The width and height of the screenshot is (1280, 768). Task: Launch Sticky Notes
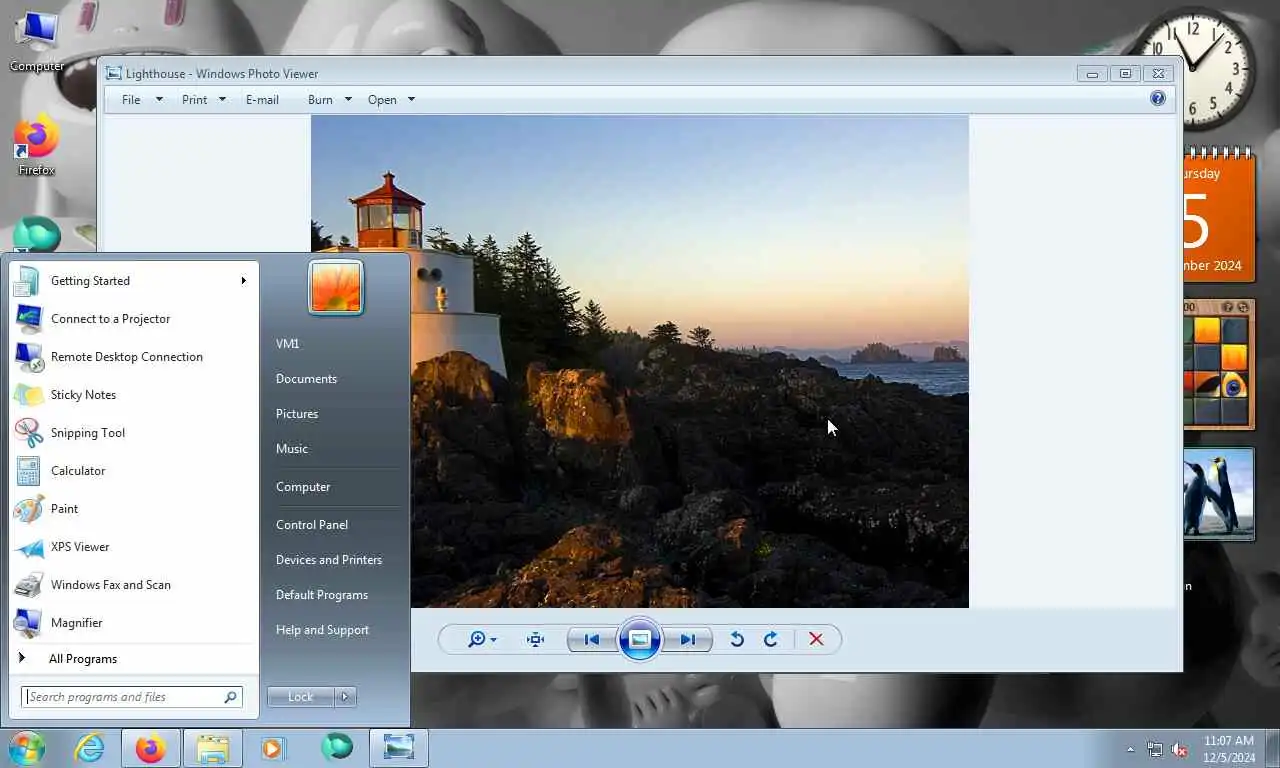tap(134, 395)
